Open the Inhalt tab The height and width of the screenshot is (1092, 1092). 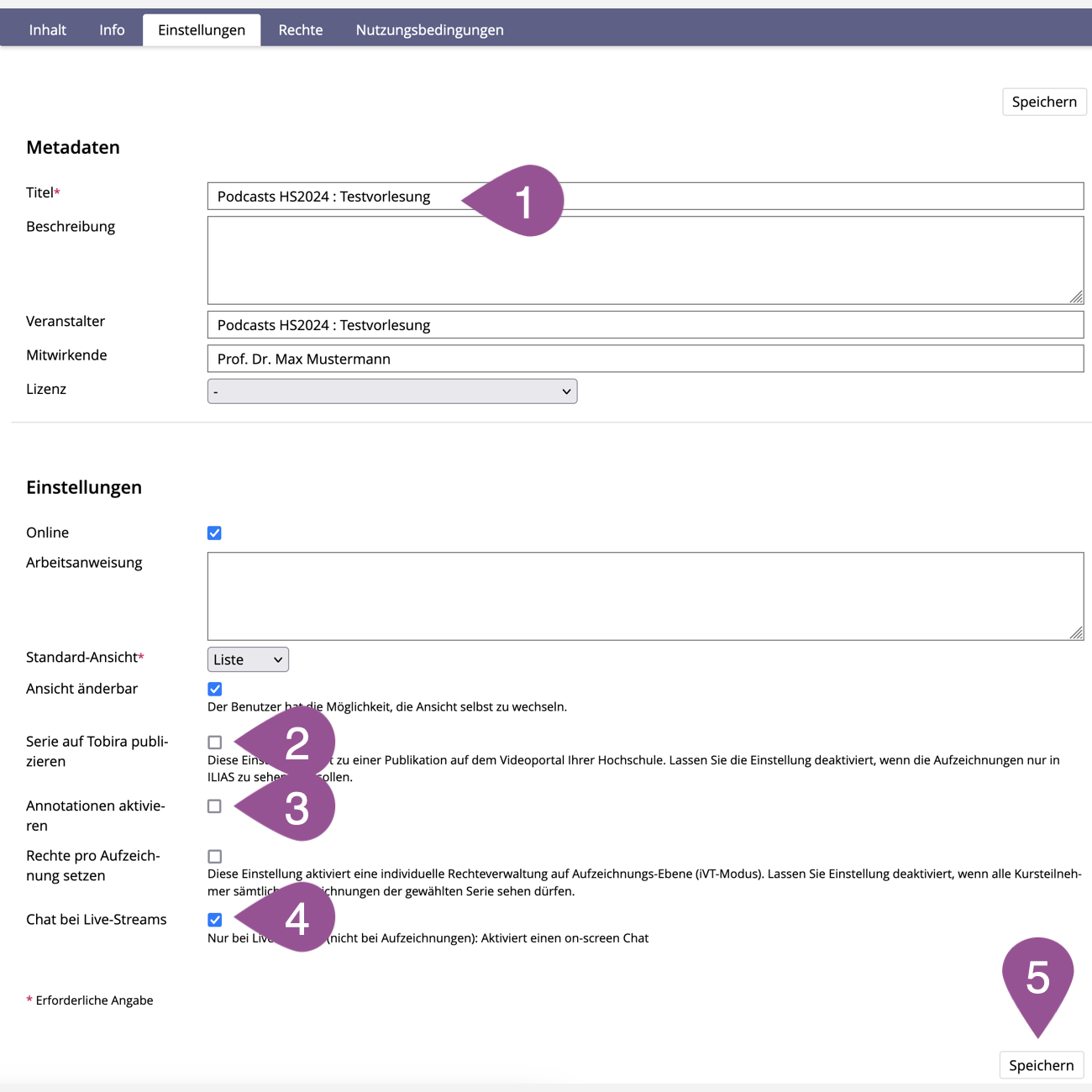[47, 30]
